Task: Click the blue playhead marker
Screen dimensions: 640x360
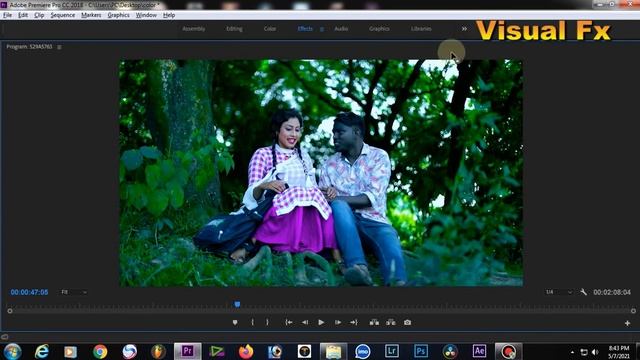Action: pyautogui.click(x=237, y=304)
